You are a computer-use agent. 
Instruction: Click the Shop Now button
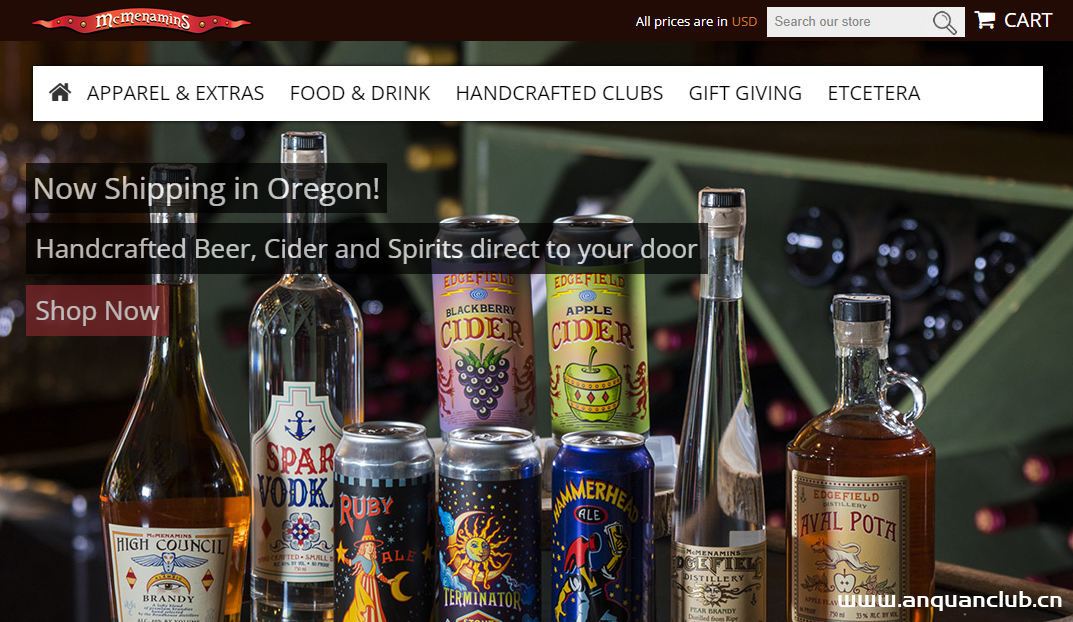tap(97, 311)
